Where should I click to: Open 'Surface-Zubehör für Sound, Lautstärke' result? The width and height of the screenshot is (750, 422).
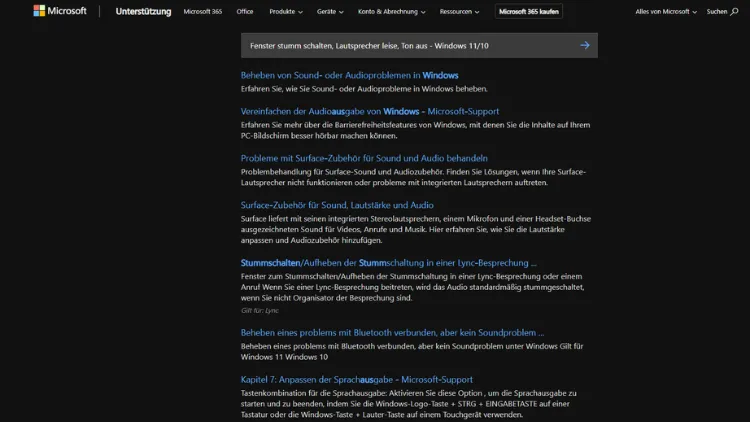[337, 205]
